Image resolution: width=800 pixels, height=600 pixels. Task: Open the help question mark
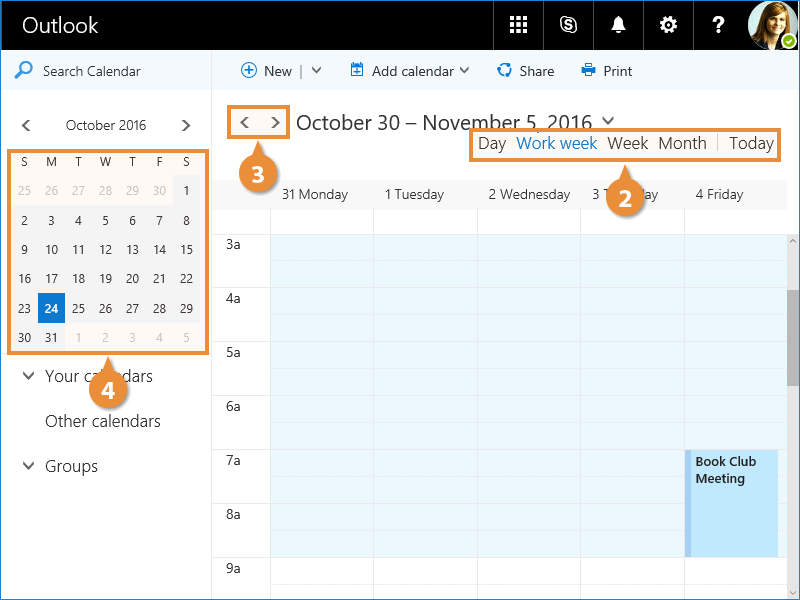718,25
